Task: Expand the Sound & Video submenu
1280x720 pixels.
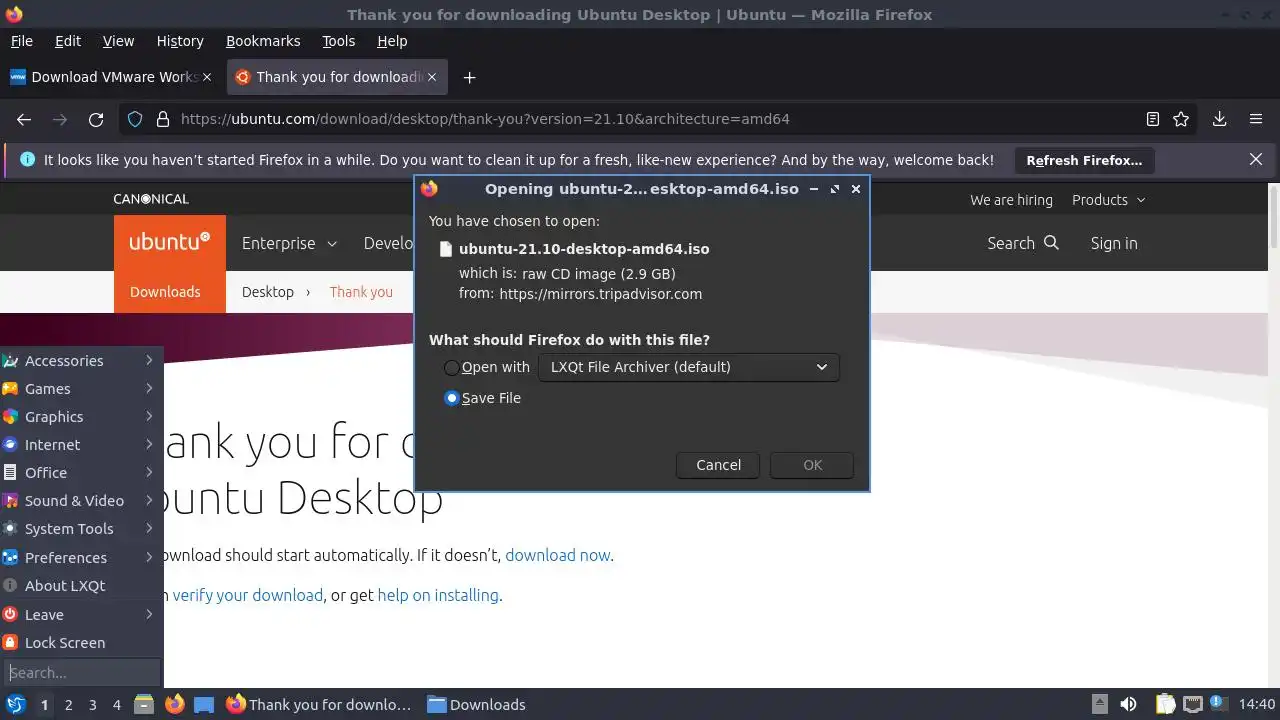Action: click(82, 501)
